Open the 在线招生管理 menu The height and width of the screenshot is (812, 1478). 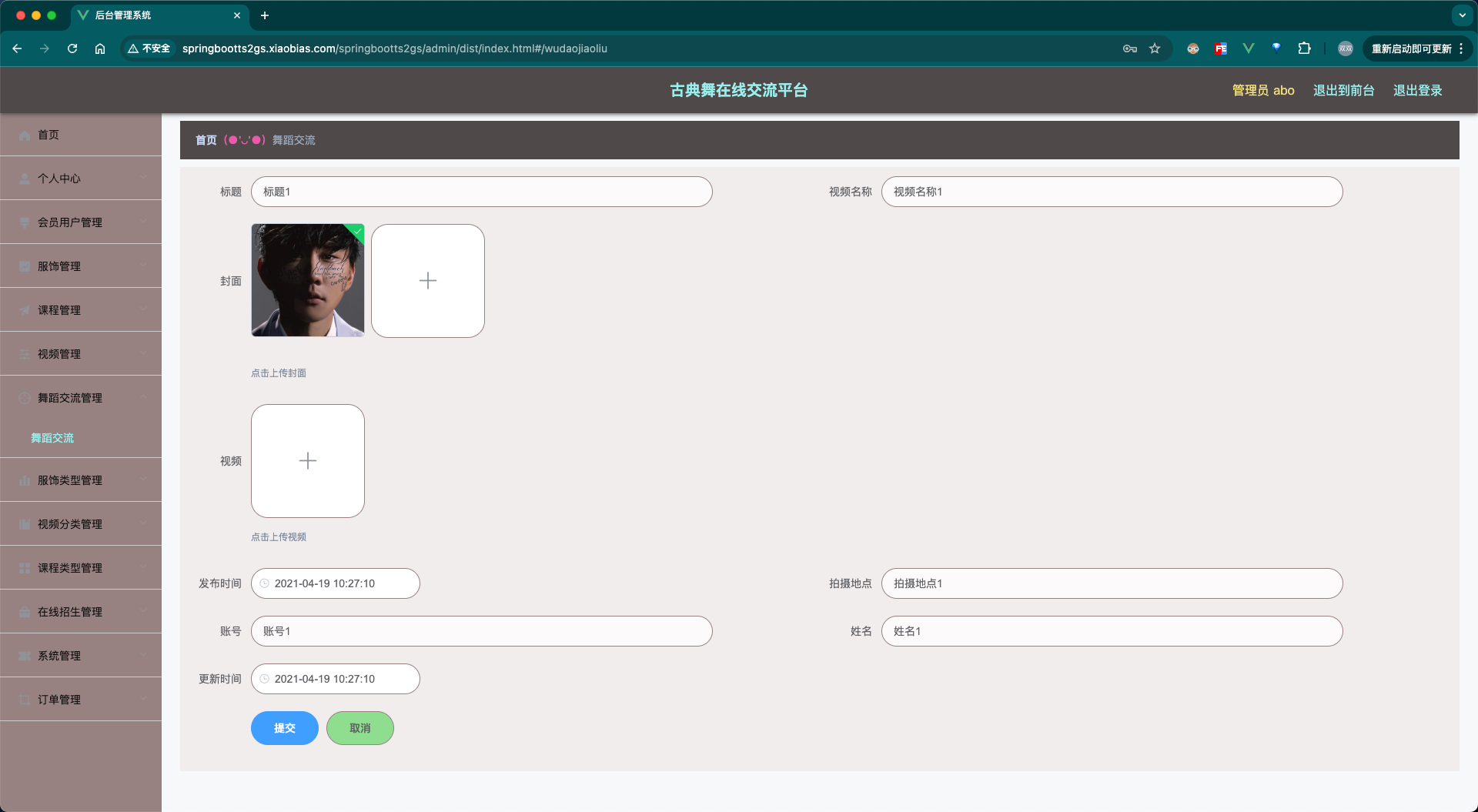(81, 612)
